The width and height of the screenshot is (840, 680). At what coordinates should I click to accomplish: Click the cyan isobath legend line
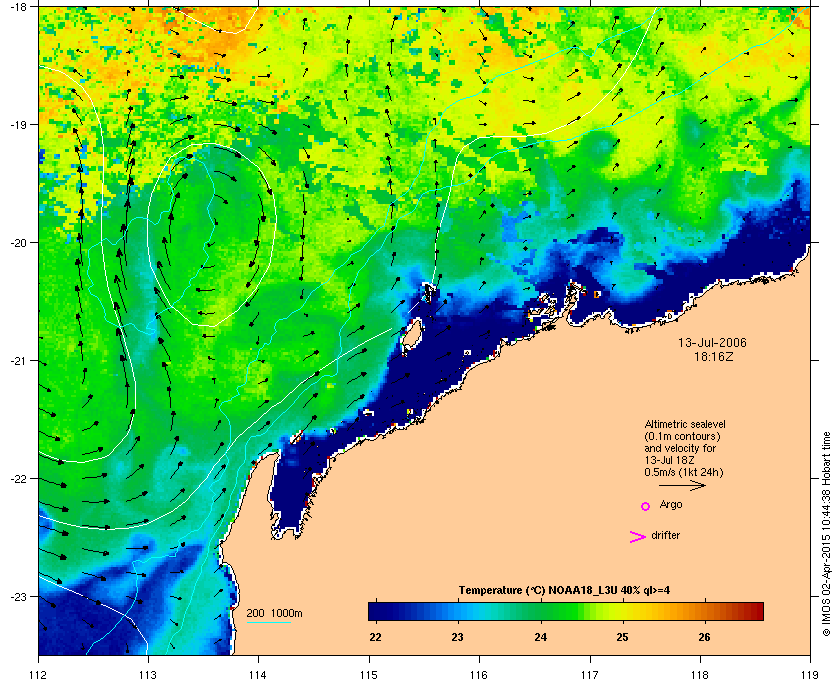coord(268,622)
